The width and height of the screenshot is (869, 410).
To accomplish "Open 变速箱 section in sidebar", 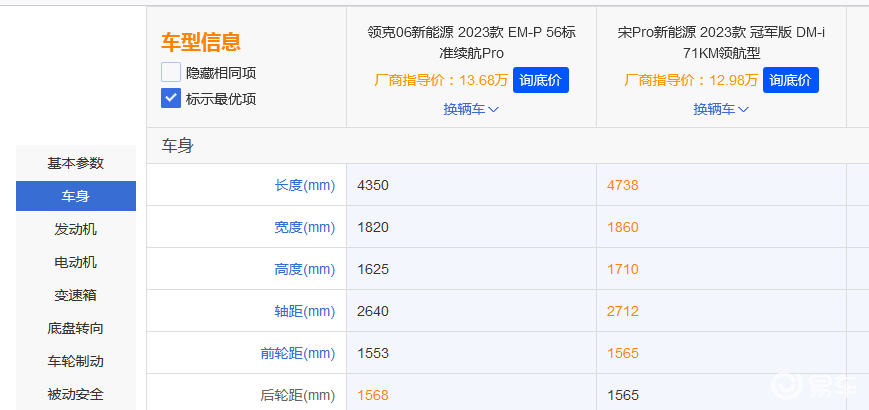I will pos(76,295).
